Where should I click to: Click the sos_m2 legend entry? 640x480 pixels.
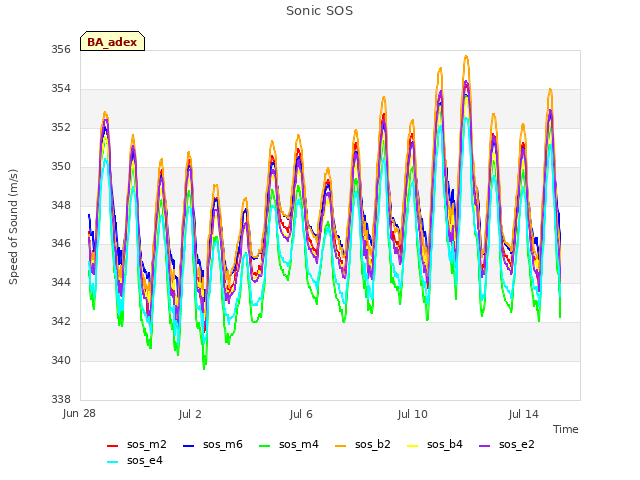pos(137,444)
